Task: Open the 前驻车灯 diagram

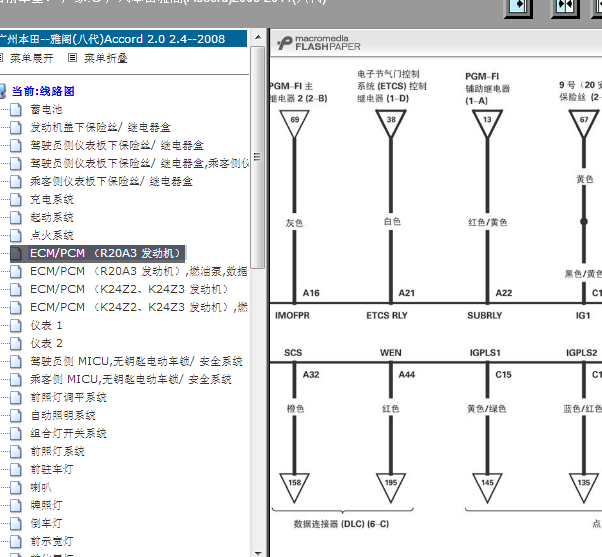Action: [52, 469]
